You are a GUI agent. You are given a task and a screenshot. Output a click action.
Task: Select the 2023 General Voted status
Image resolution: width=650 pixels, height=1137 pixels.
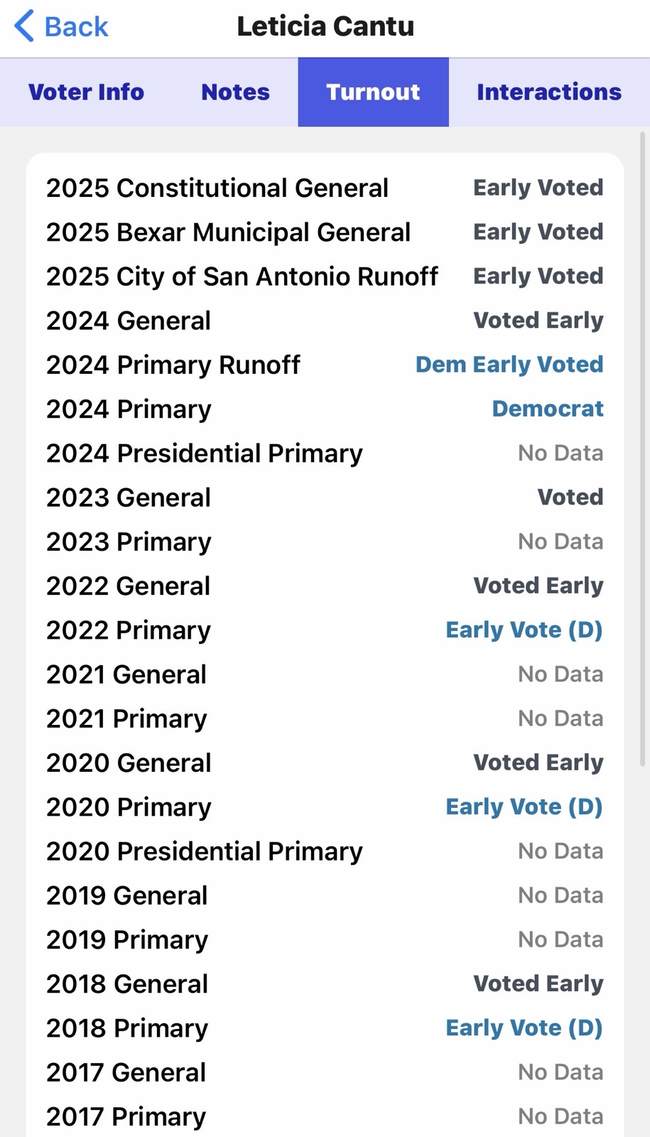pos(570,497)
